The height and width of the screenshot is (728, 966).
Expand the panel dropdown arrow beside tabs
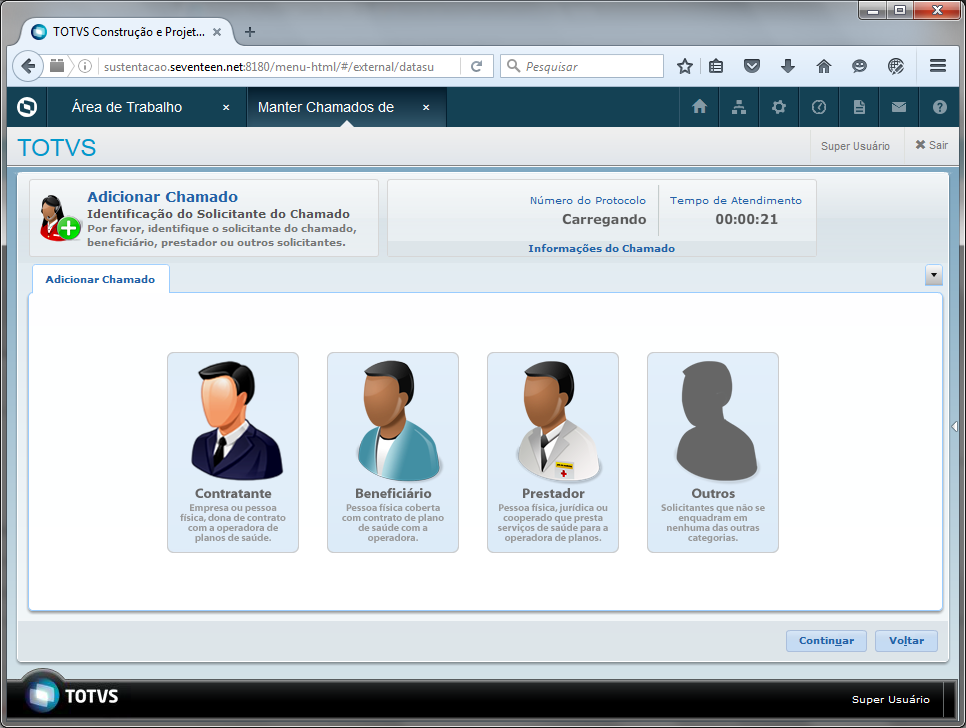pos(934,275)
